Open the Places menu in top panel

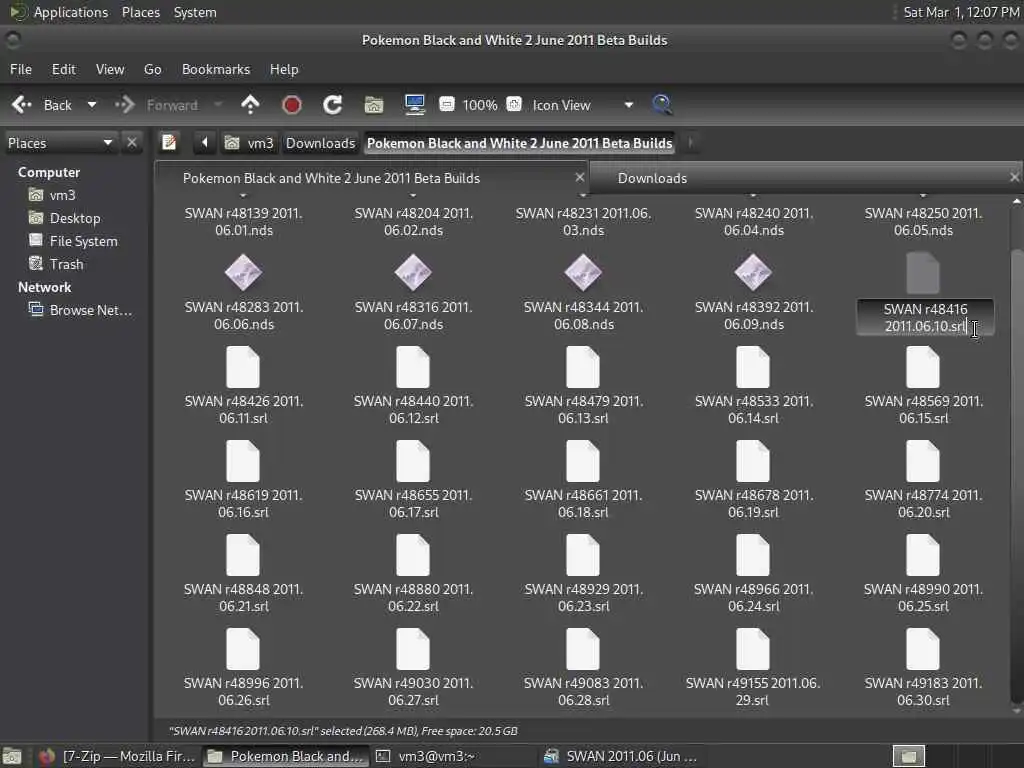(x=140, y=12)
